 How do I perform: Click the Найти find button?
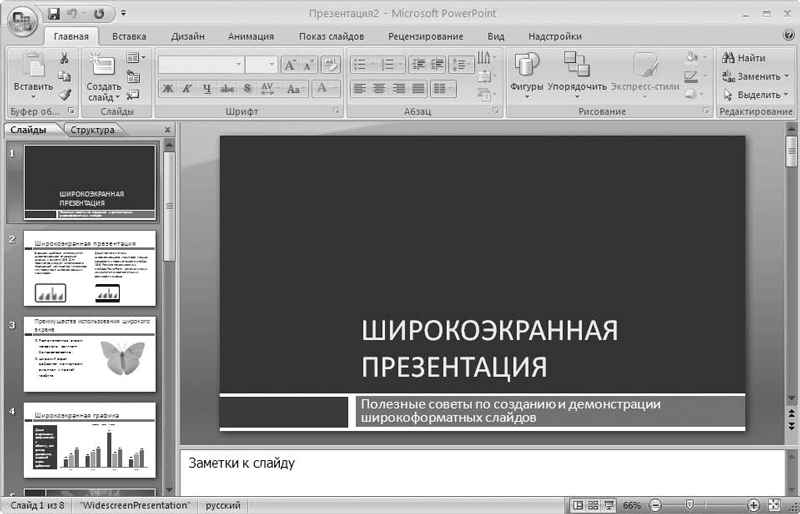click(743, 58)
